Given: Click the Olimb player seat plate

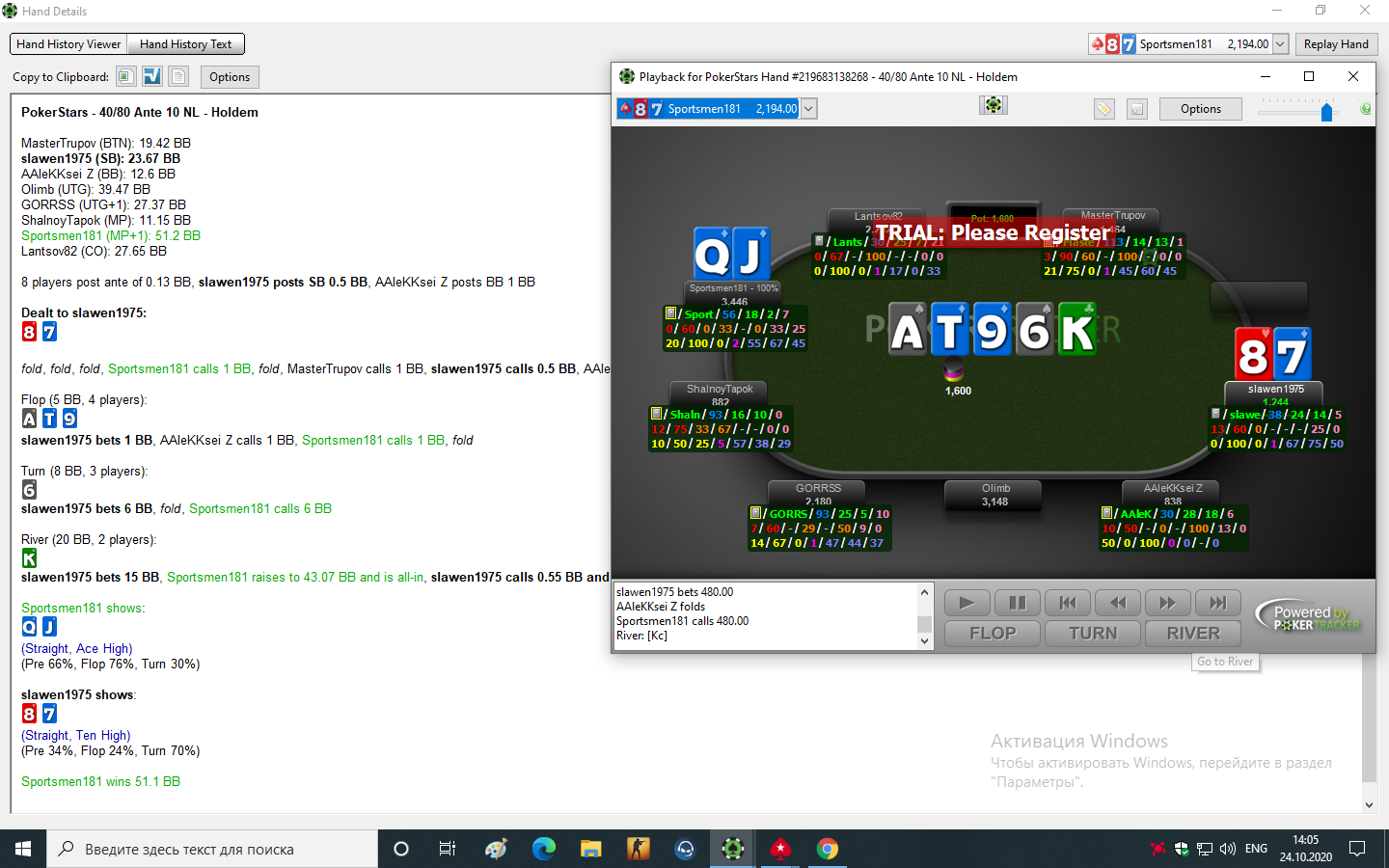Looking at the screenshot, I should (995, 495).
